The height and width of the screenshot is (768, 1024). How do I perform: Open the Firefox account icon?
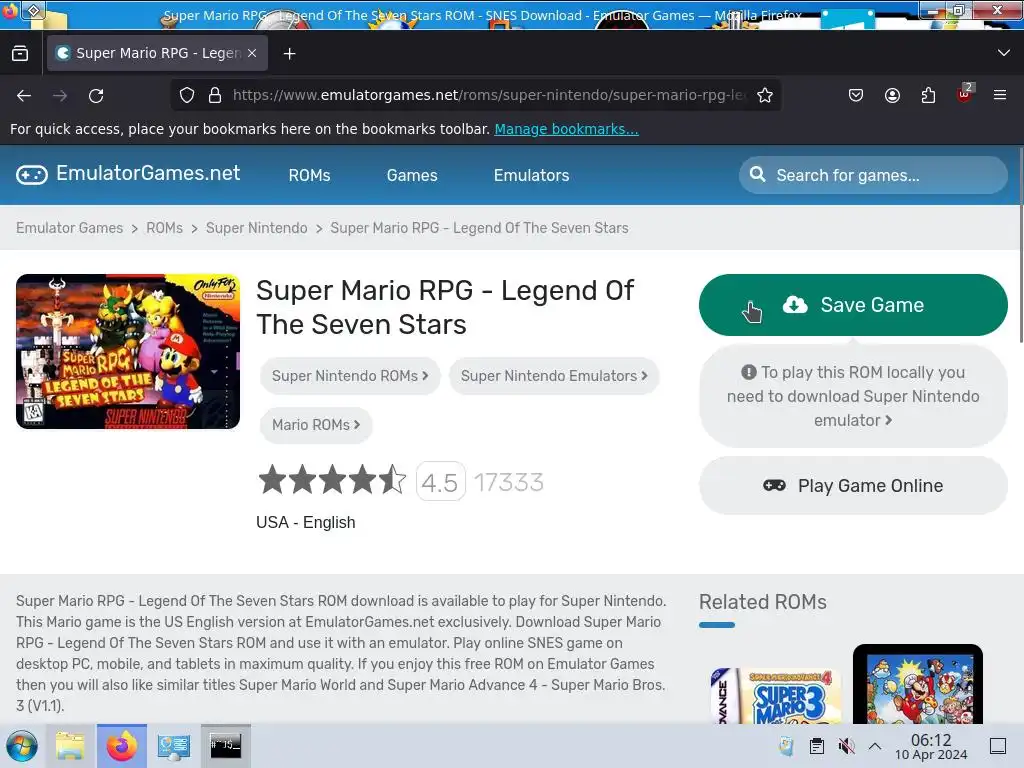tap(892, 95)
